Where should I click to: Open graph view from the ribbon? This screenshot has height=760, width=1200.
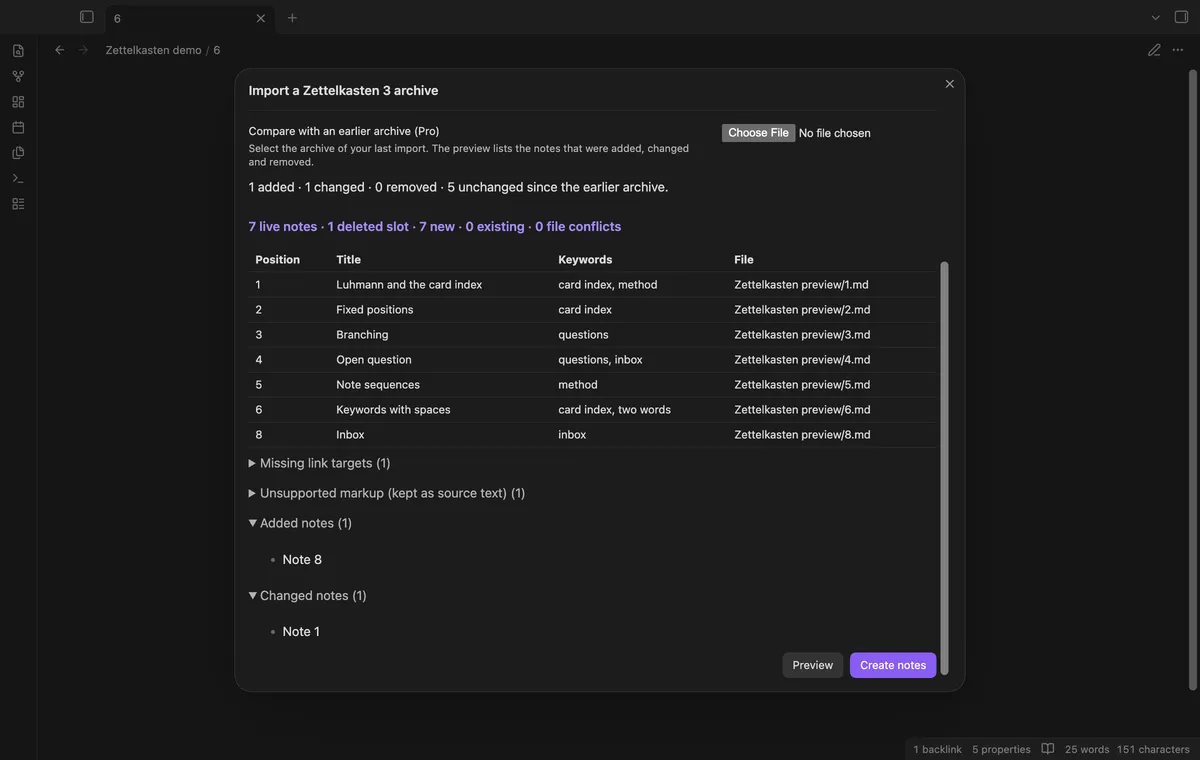[18, 76]
